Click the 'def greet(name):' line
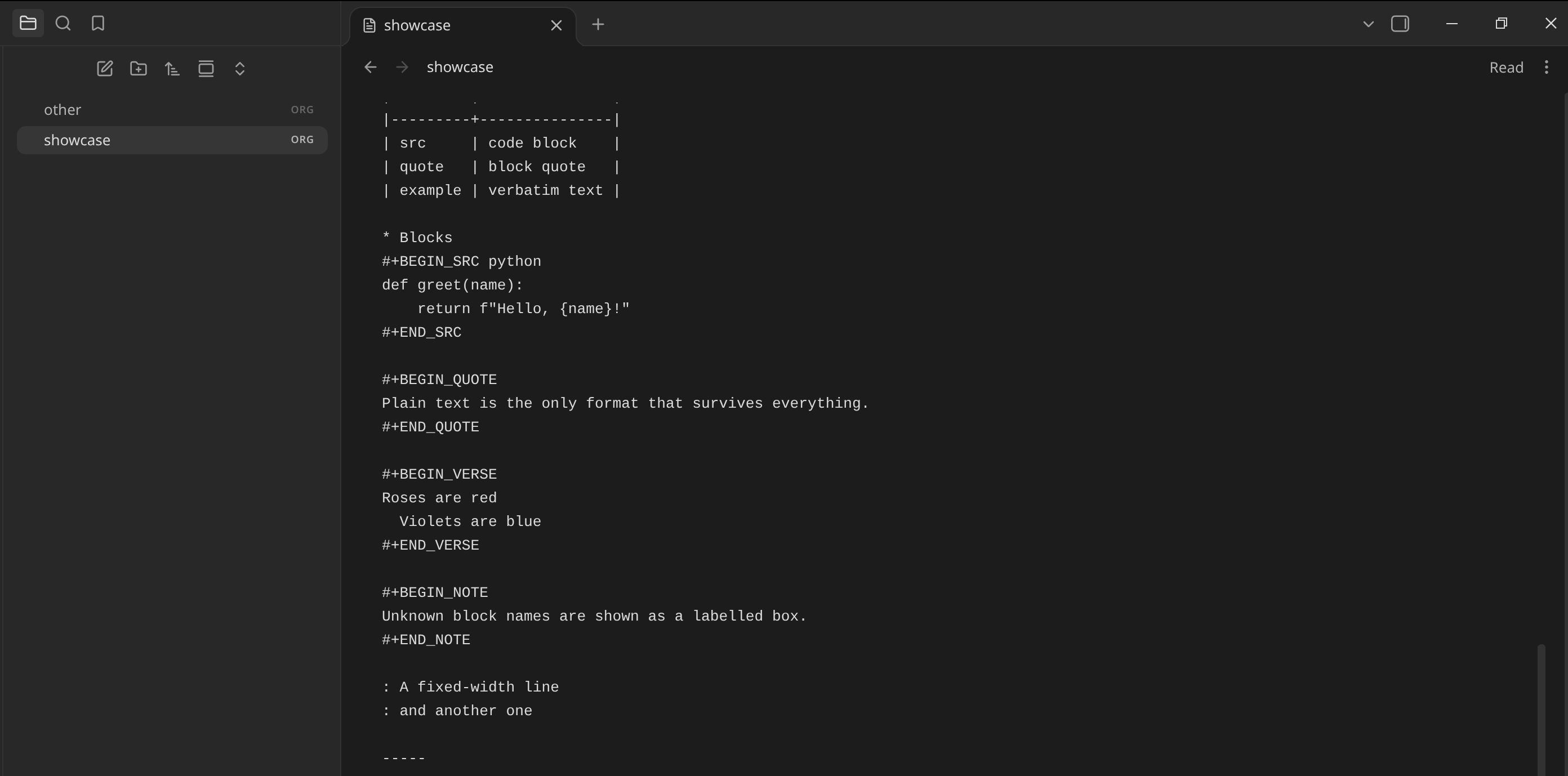Screen dimensions: 1568x776 click(452, 286)
